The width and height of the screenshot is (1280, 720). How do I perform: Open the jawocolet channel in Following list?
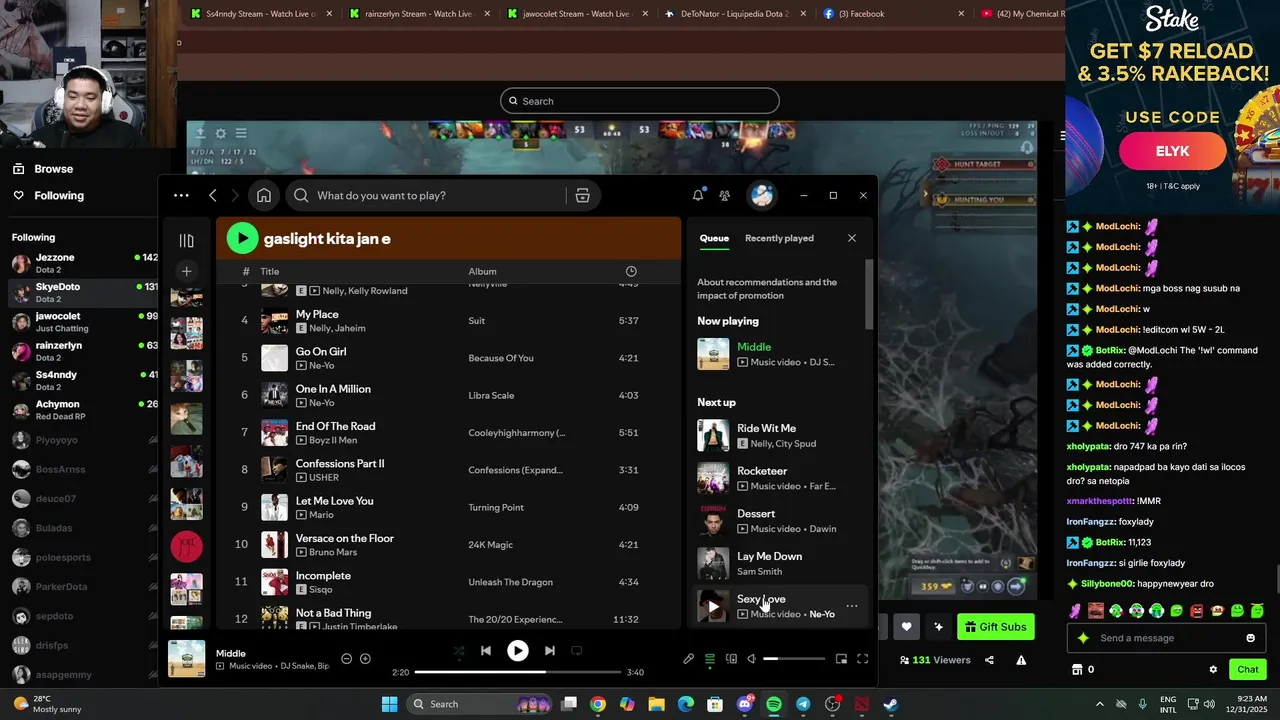coord(84,322)
